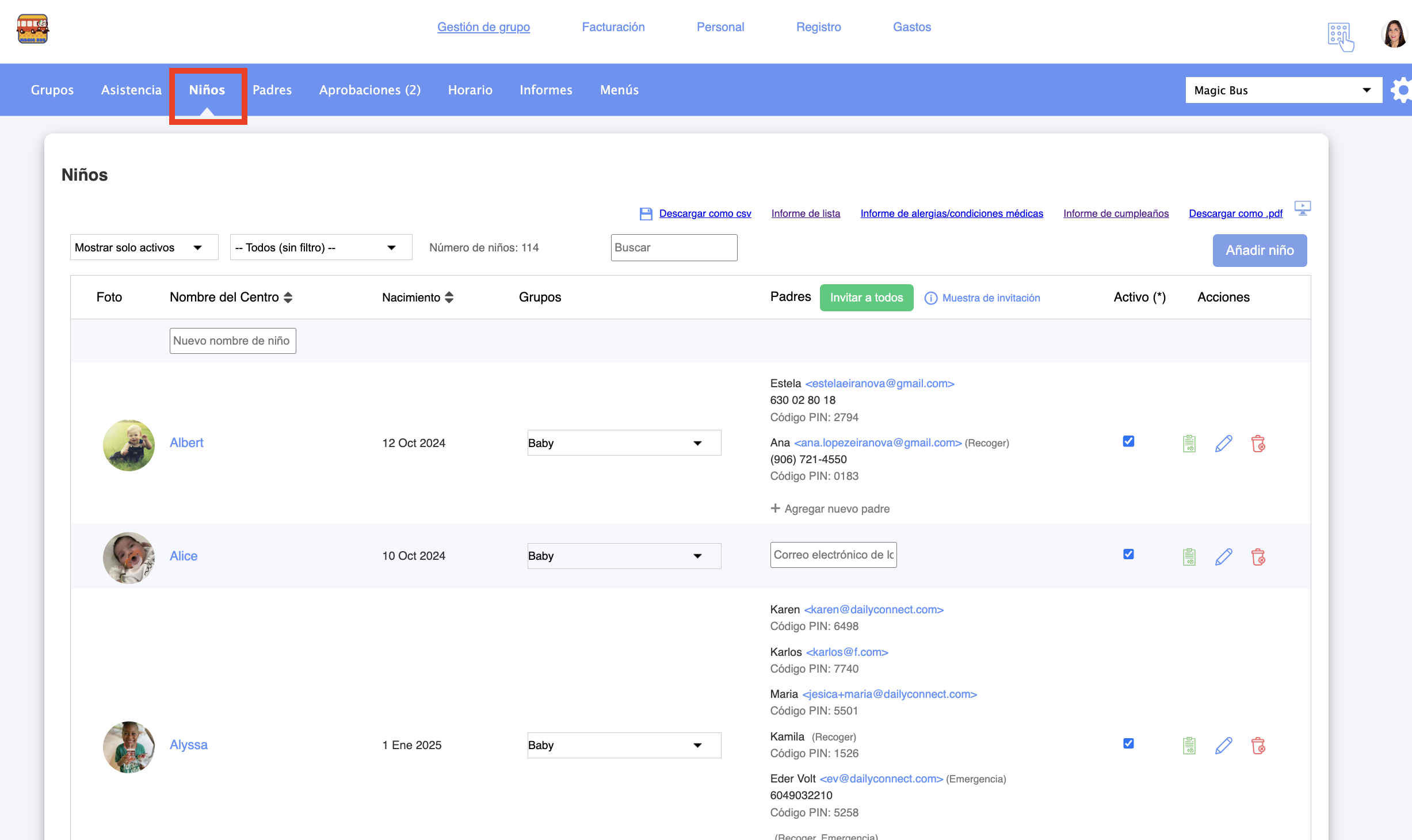Click the save disk icon by csv download

click(646, 214)
